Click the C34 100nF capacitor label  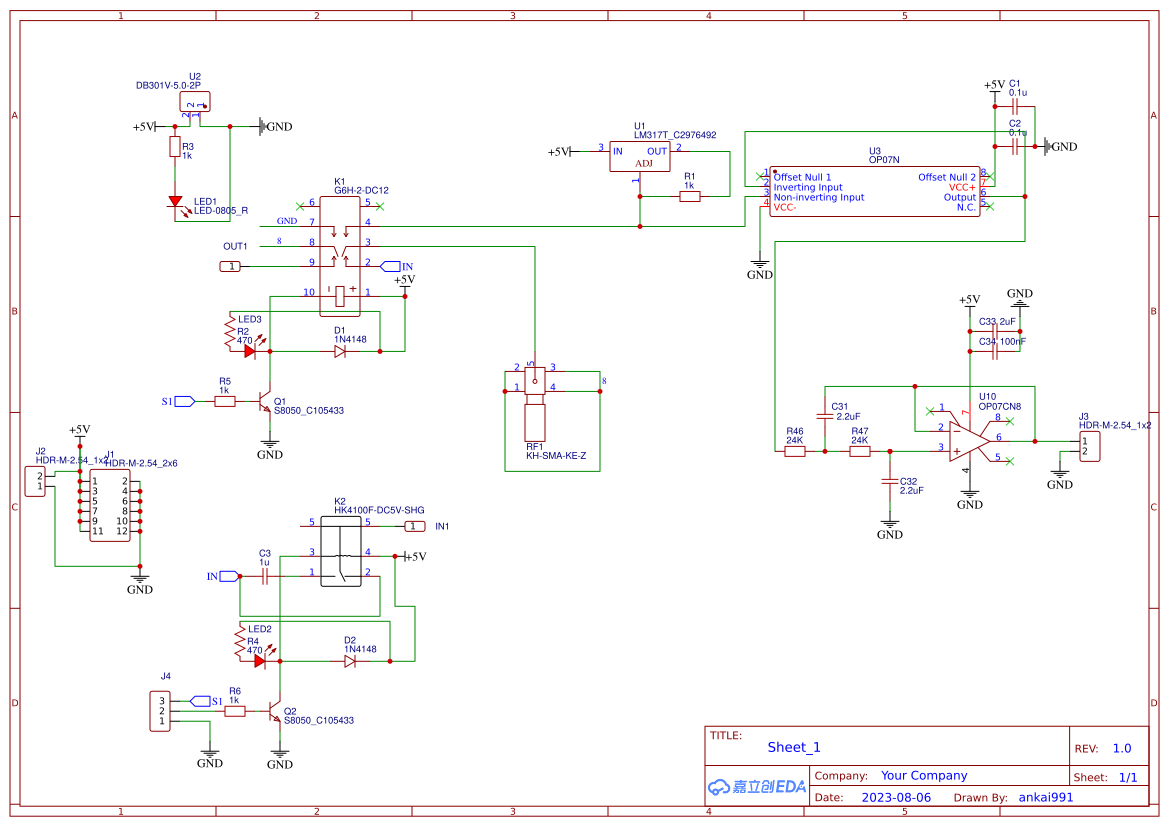pyautogui.click(x=1002, y=342)
